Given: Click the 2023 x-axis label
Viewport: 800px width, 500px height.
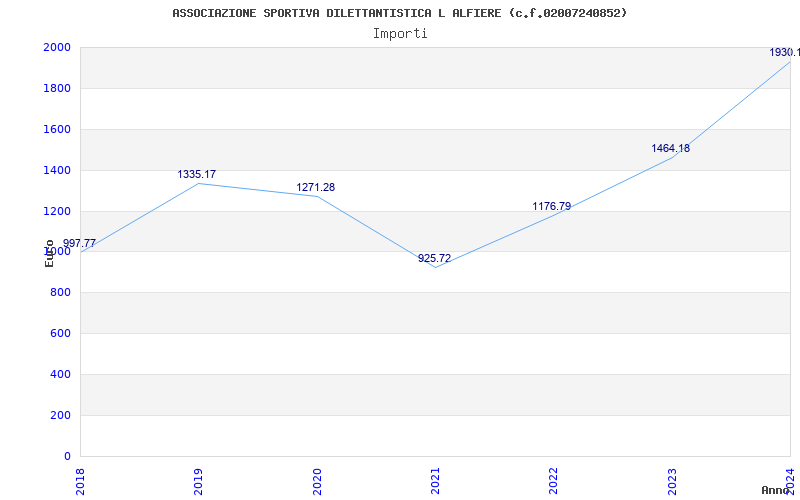Looking at the screenshot, I should (672, 481).
